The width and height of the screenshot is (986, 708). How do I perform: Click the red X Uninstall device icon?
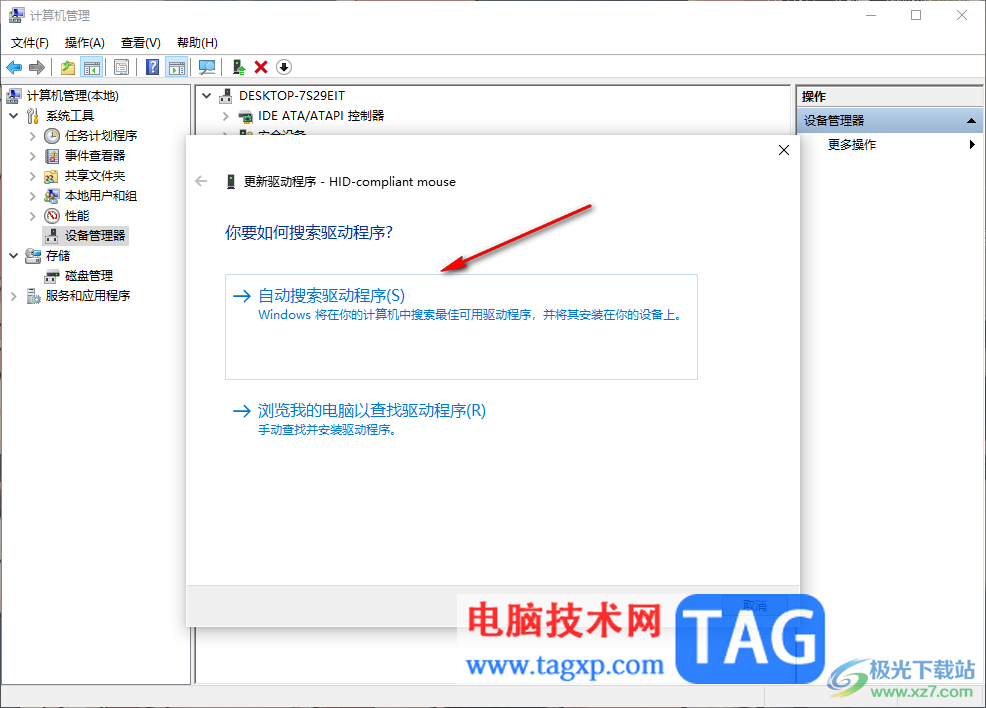261,67
